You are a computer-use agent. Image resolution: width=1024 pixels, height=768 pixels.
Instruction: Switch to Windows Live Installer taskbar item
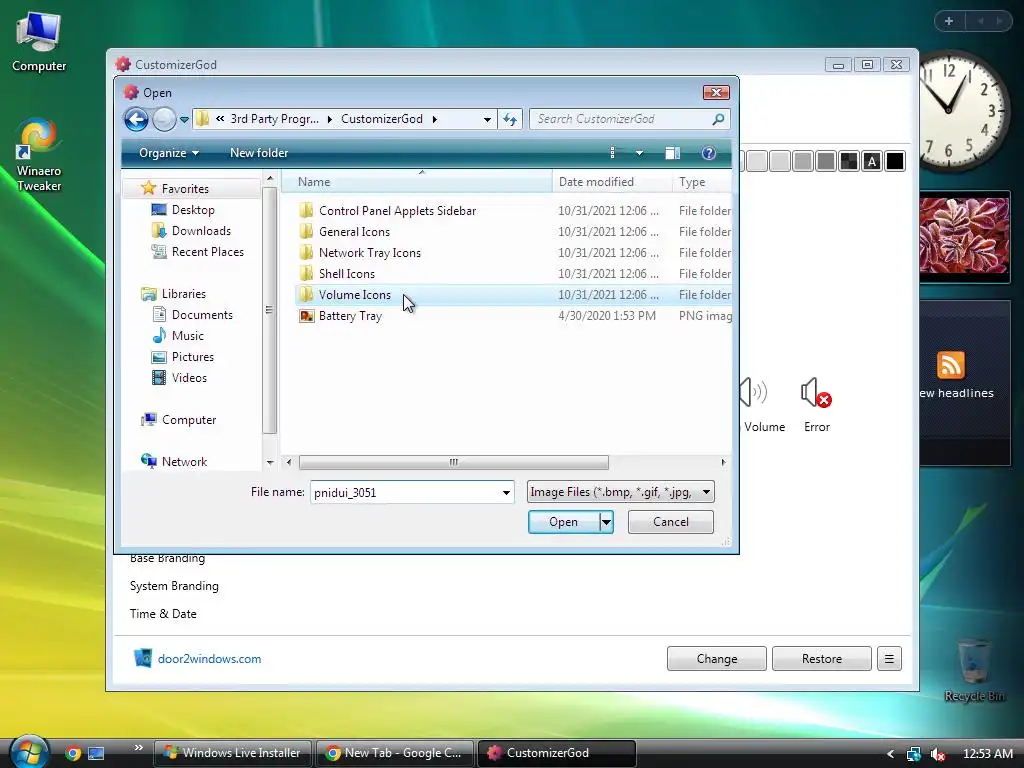coord(234,753)
